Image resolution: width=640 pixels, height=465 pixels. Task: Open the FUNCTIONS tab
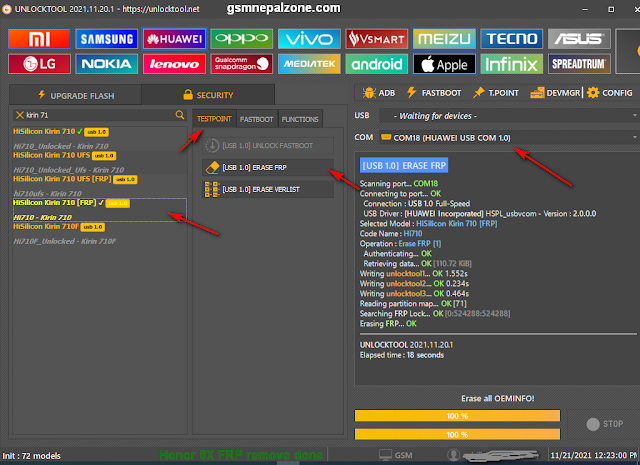tap(300, 119)
